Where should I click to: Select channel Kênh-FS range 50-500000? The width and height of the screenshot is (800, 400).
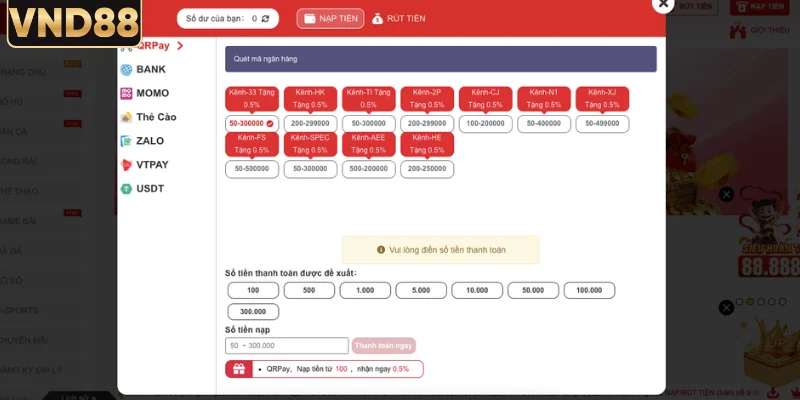tap(252, 169)
